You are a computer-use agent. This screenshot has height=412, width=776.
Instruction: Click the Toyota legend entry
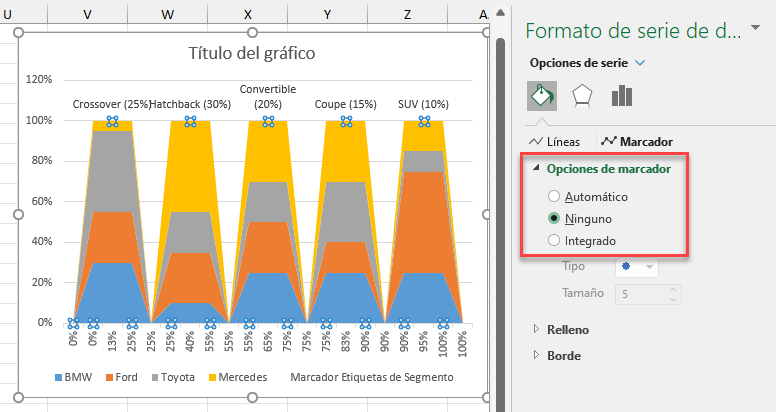173,377
